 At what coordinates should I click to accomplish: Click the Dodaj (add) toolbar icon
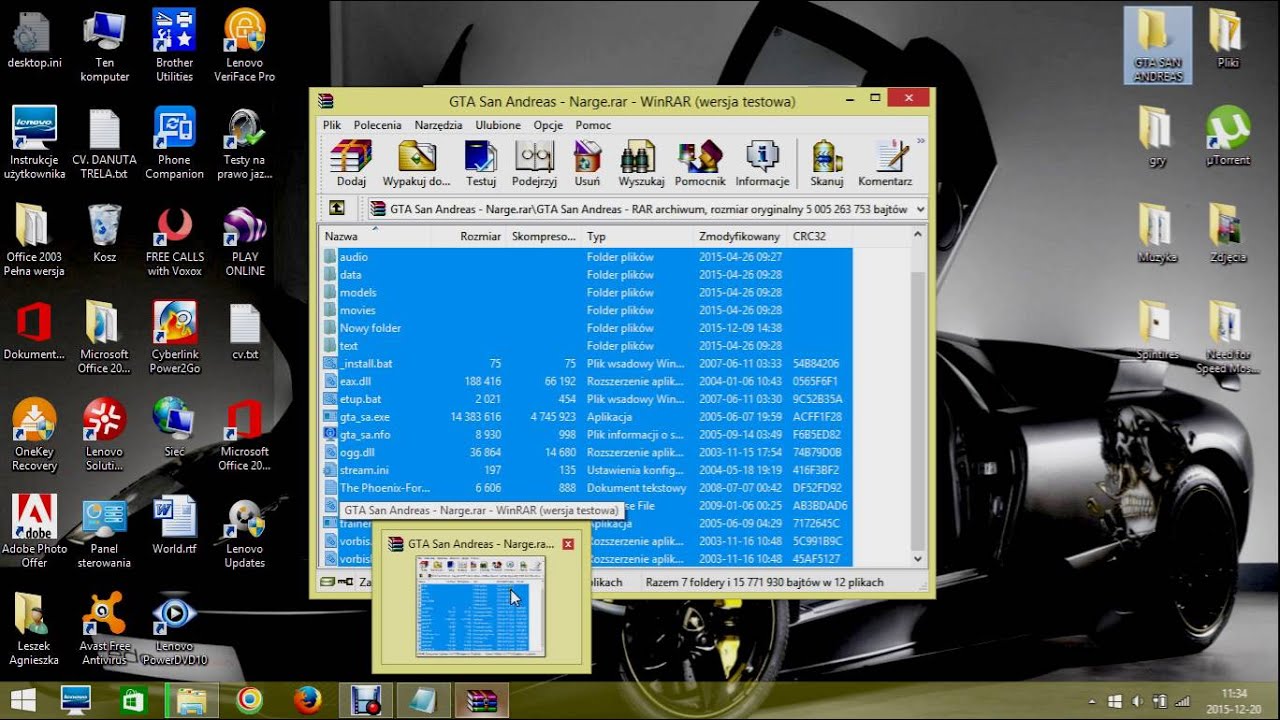click(x=351, y=164)
